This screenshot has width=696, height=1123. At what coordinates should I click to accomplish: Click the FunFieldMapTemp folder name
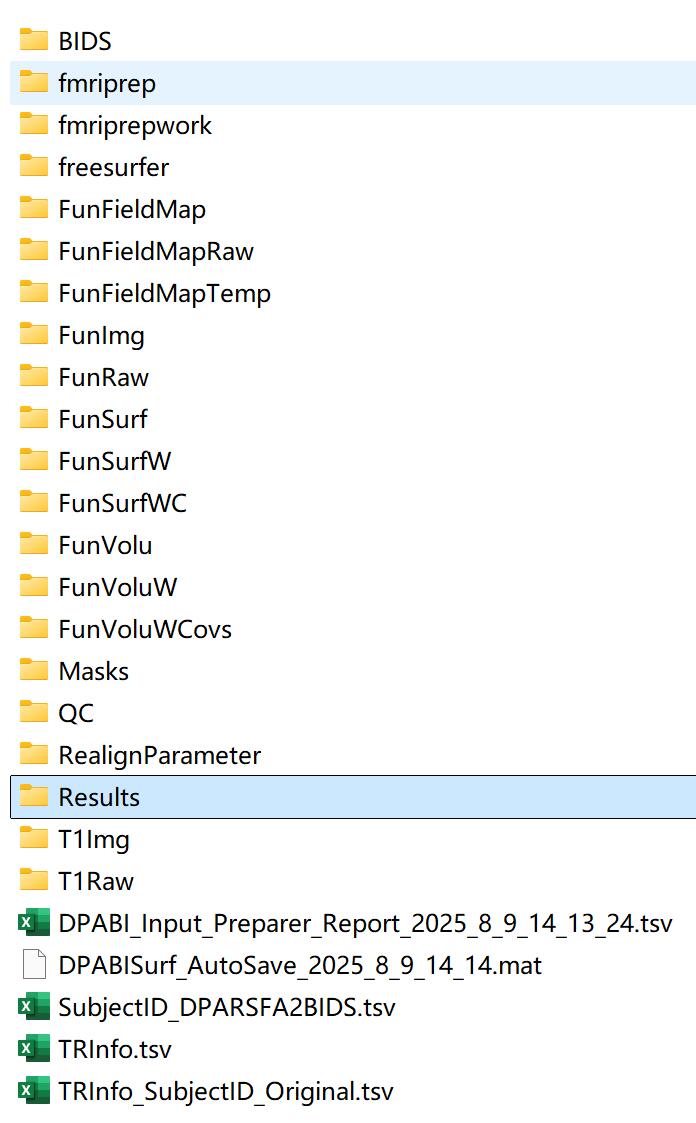pyautogui.click(x=165, y=294)
